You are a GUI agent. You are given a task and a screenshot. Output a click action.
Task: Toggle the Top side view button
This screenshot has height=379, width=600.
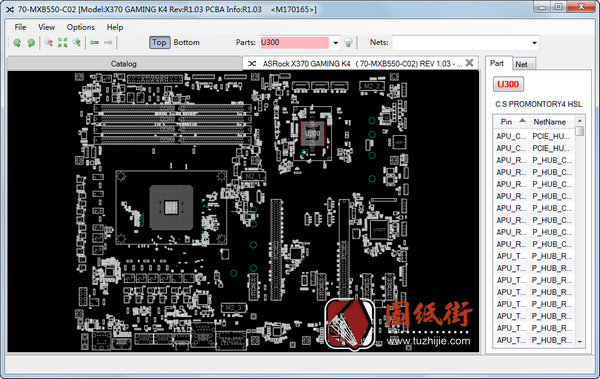coord(159,42)
